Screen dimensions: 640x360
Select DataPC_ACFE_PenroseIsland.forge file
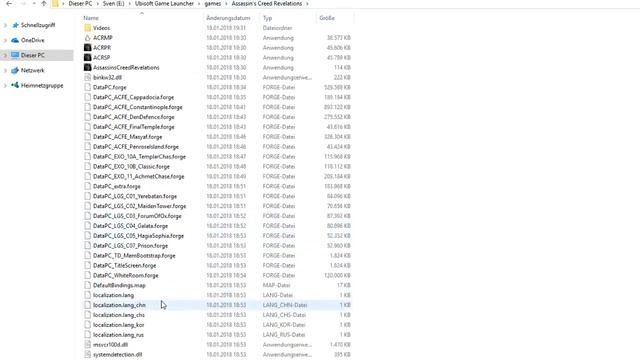[x=136, y=147]
